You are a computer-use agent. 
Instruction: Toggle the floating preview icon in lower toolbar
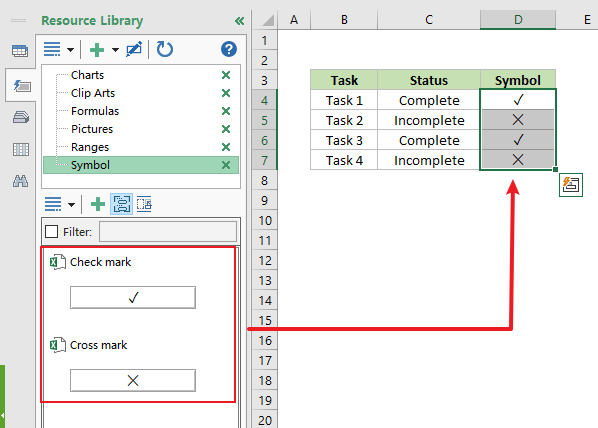click(x=144, y=204)
